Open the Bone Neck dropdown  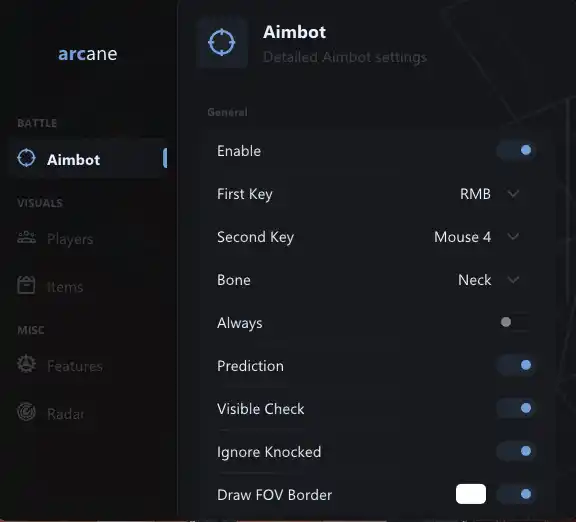pyautogui.click(x=489, y=280)
